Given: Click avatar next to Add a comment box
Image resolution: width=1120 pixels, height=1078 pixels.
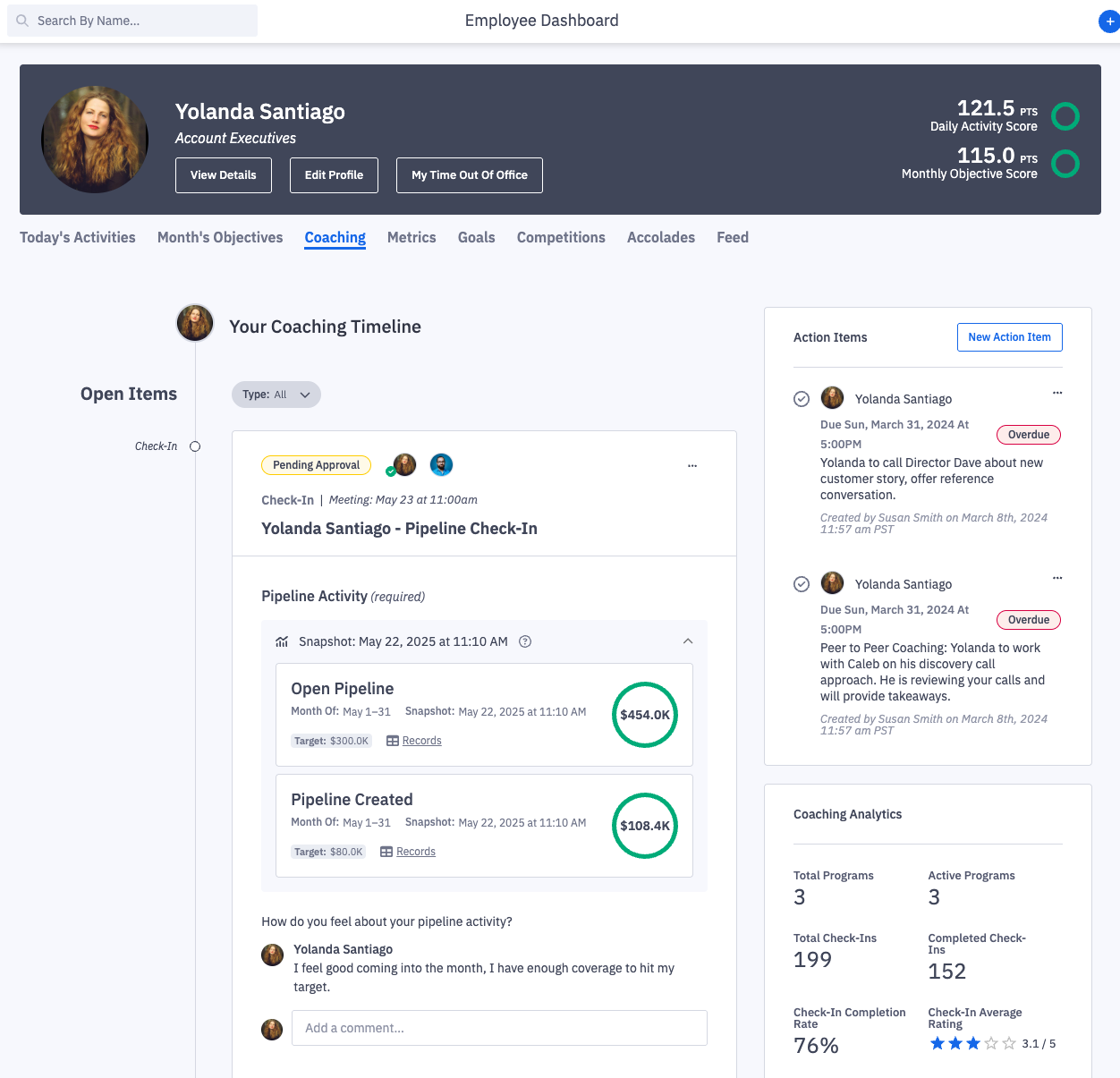Looking at the screenshot, I should 272,1030.
